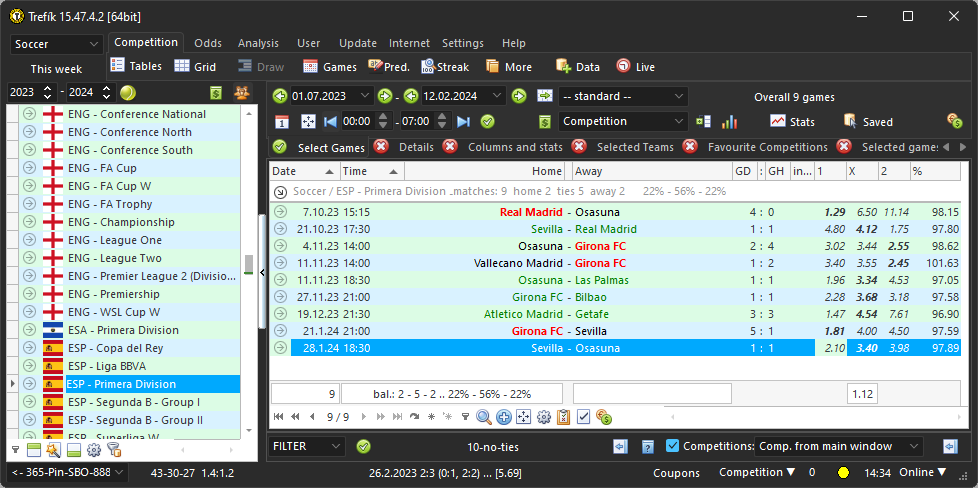Screen dimensions: 978x488
Task: Toggle the Competitions checkbox
Action: coord(672,446)
